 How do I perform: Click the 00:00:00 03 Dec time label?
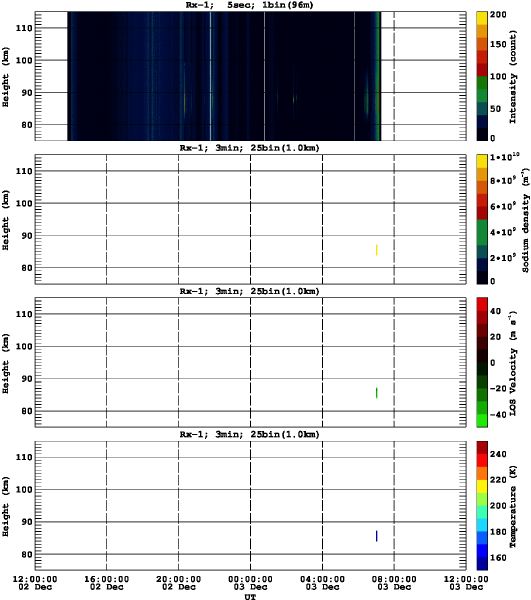pyautogui.click(x=251, y=583)
